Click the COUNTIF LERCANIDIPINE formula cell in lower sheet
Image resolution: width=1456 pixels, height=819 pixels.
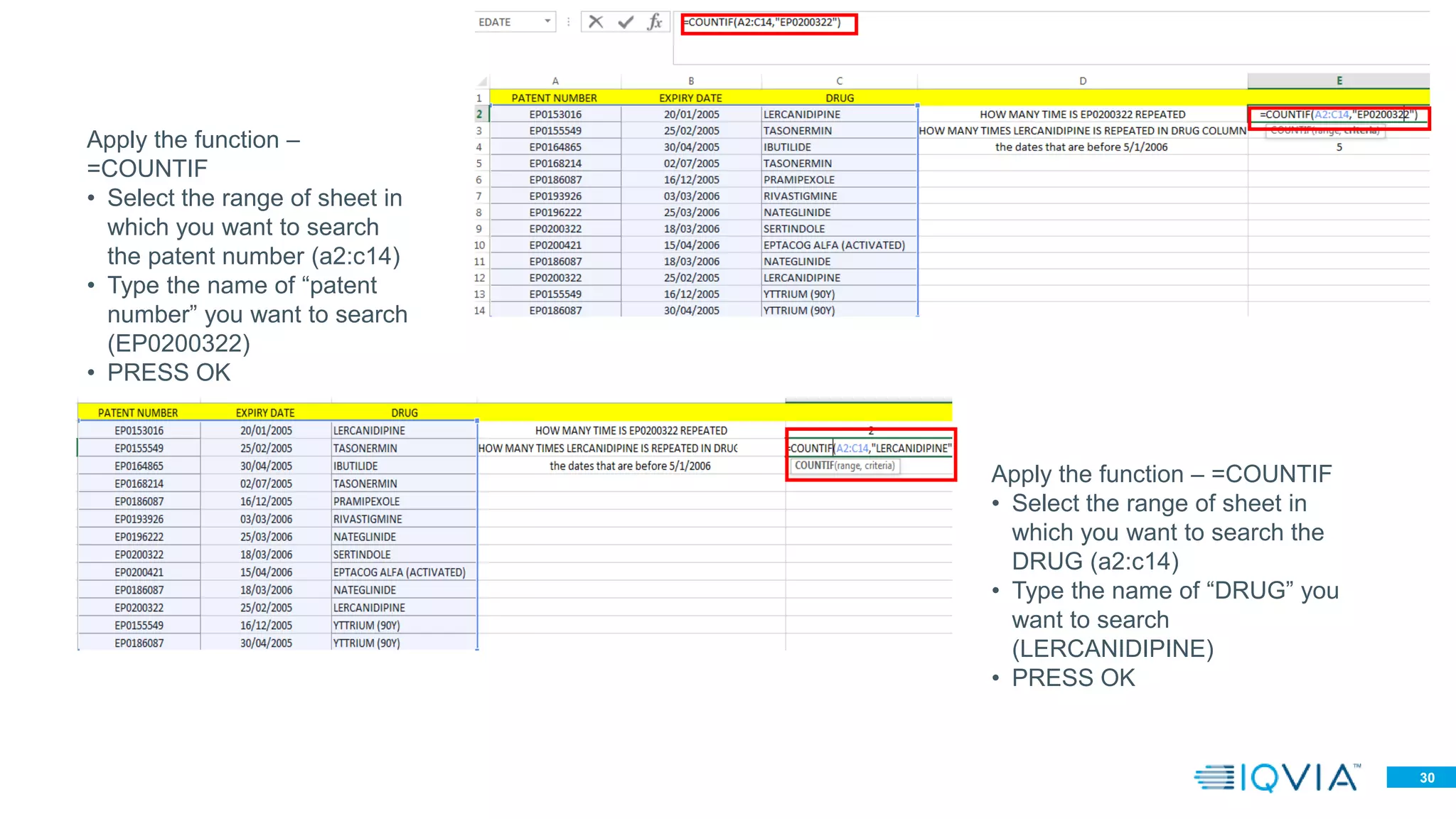coord(869,448)
